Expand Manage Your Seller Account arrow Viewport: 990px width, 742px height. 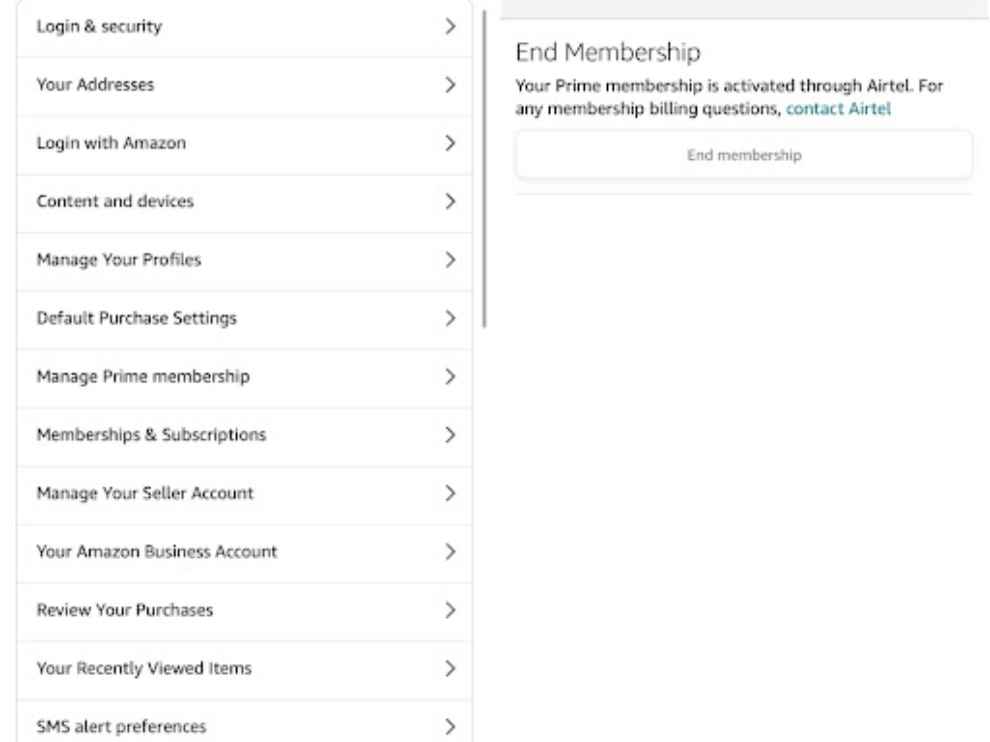coord(450,493)
